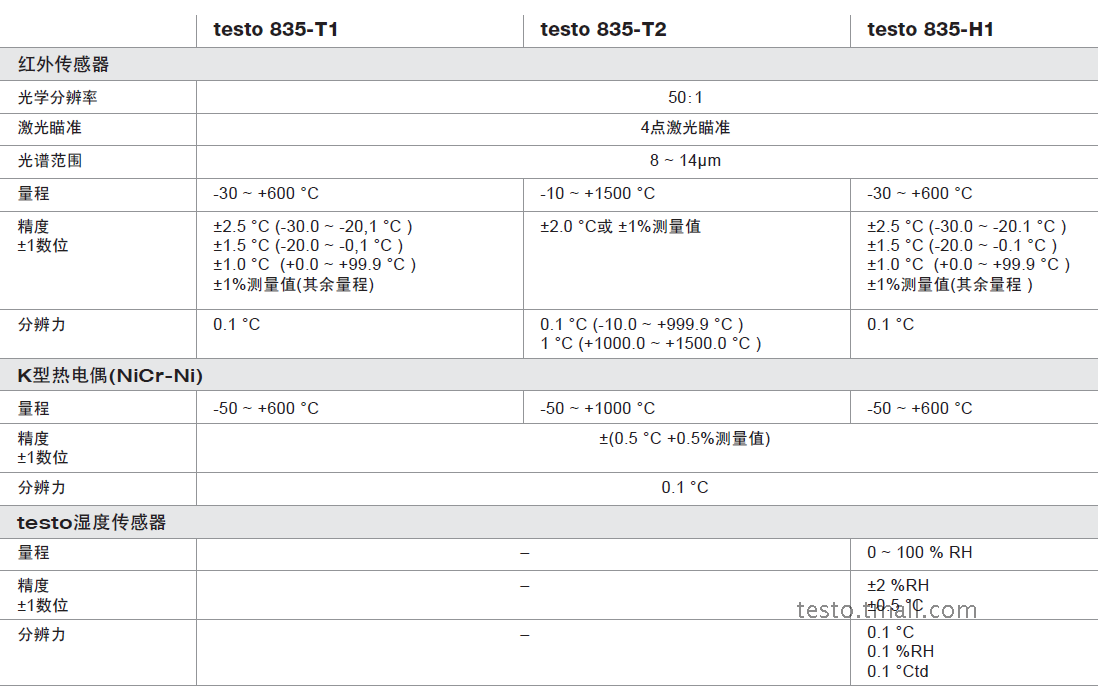
Task: Select the K型热电偶(NiCr-Ni) section heading
Action: (110, 375)
